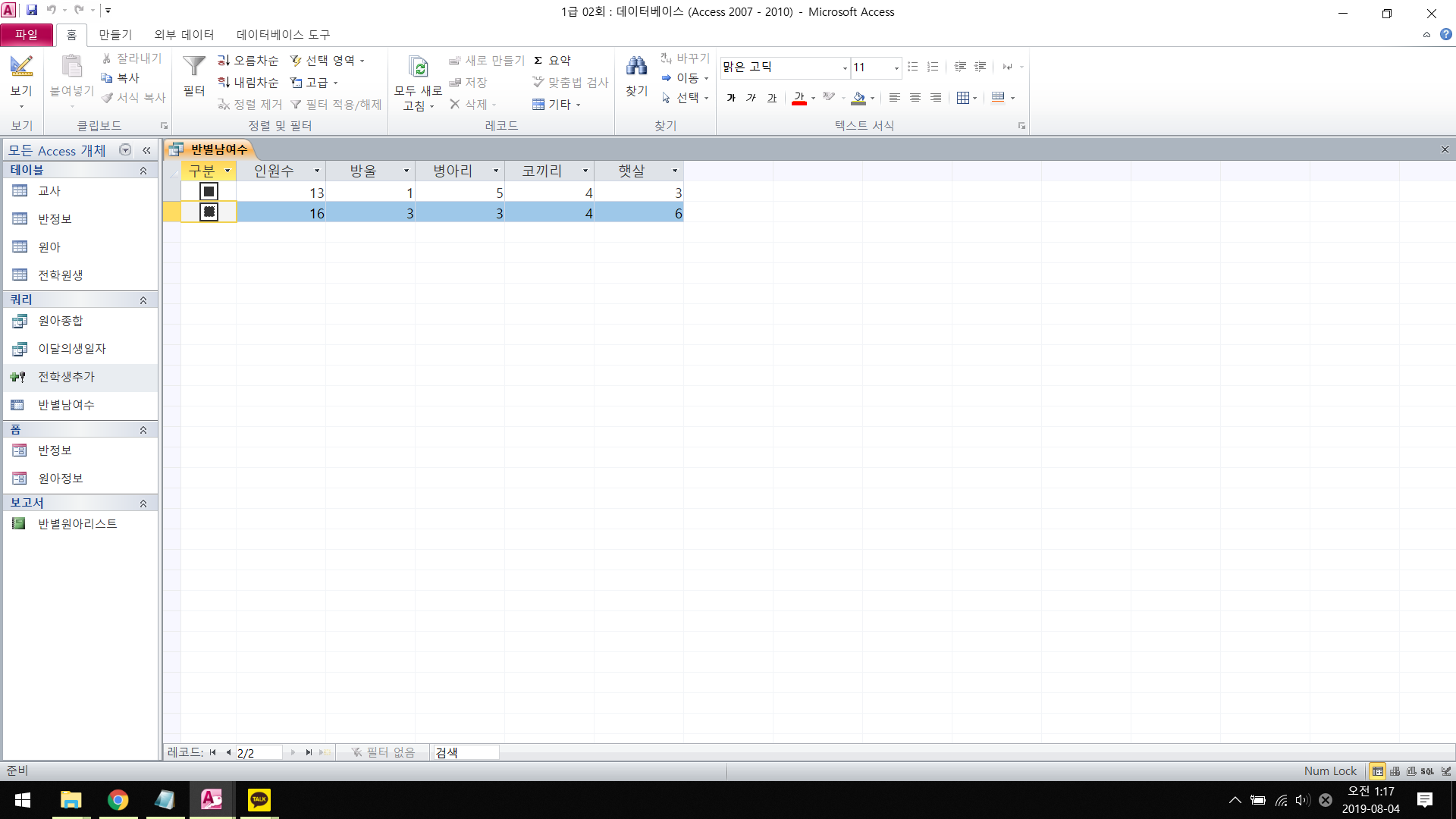
Task: Open the font size dropdown
Action: tap(896, 67)
